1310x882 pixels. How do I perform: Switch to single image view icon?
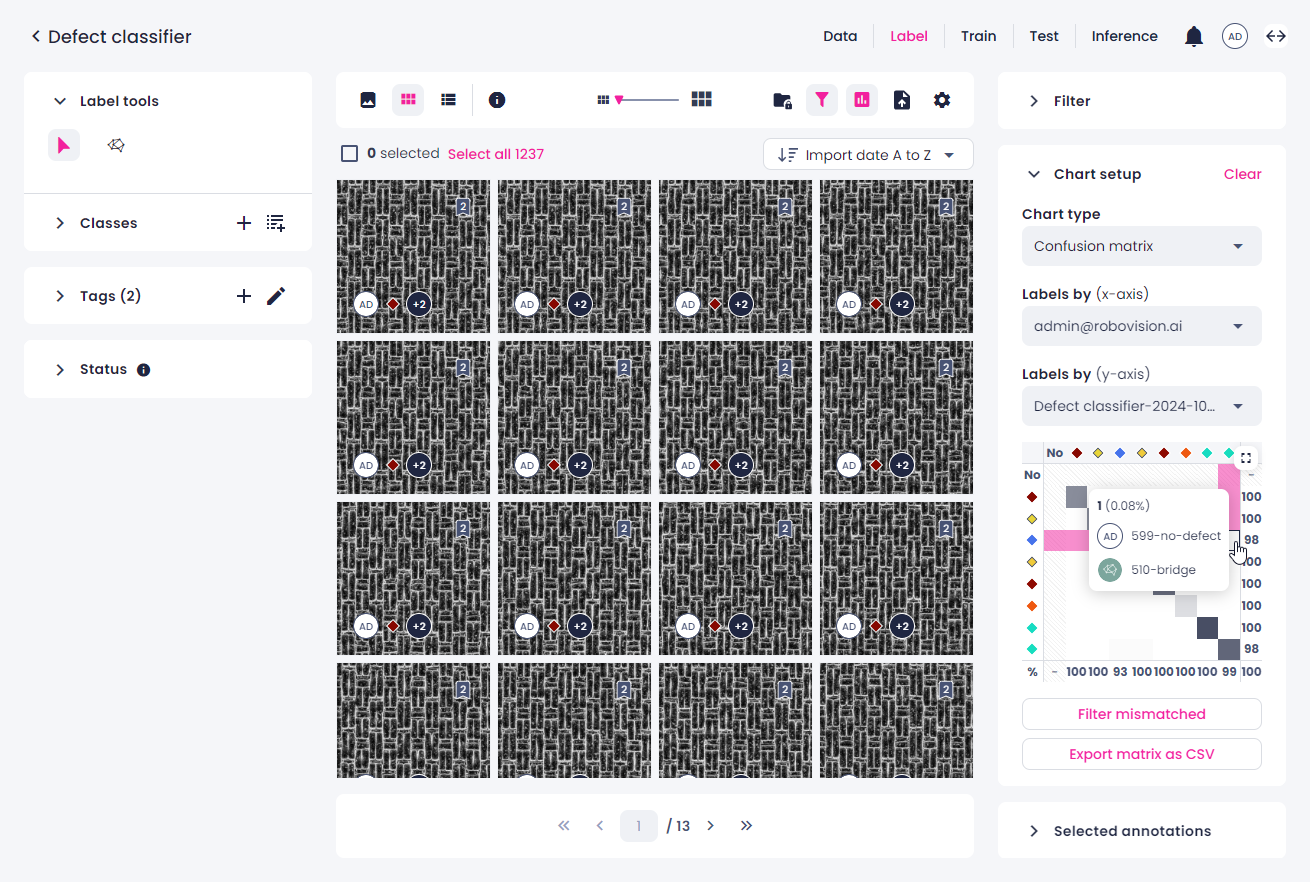368,100
